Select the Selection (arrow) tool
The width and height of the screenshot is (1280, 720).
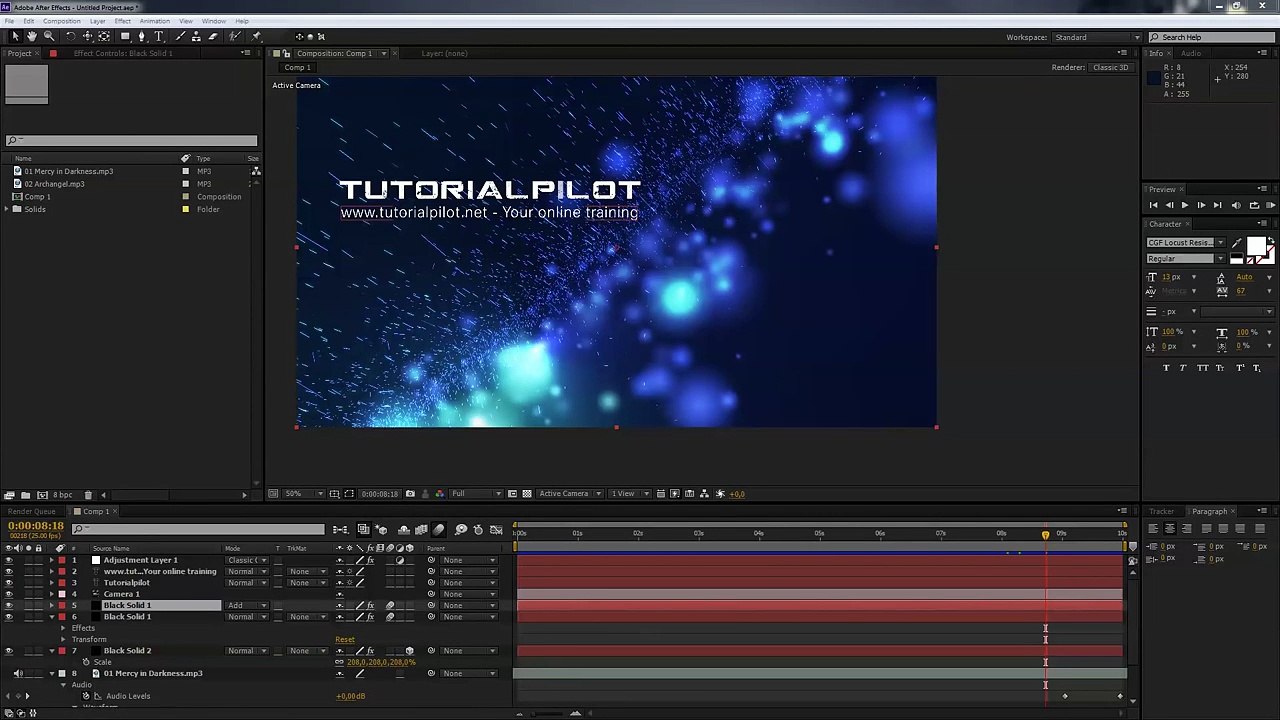click(x=15, y=37)
